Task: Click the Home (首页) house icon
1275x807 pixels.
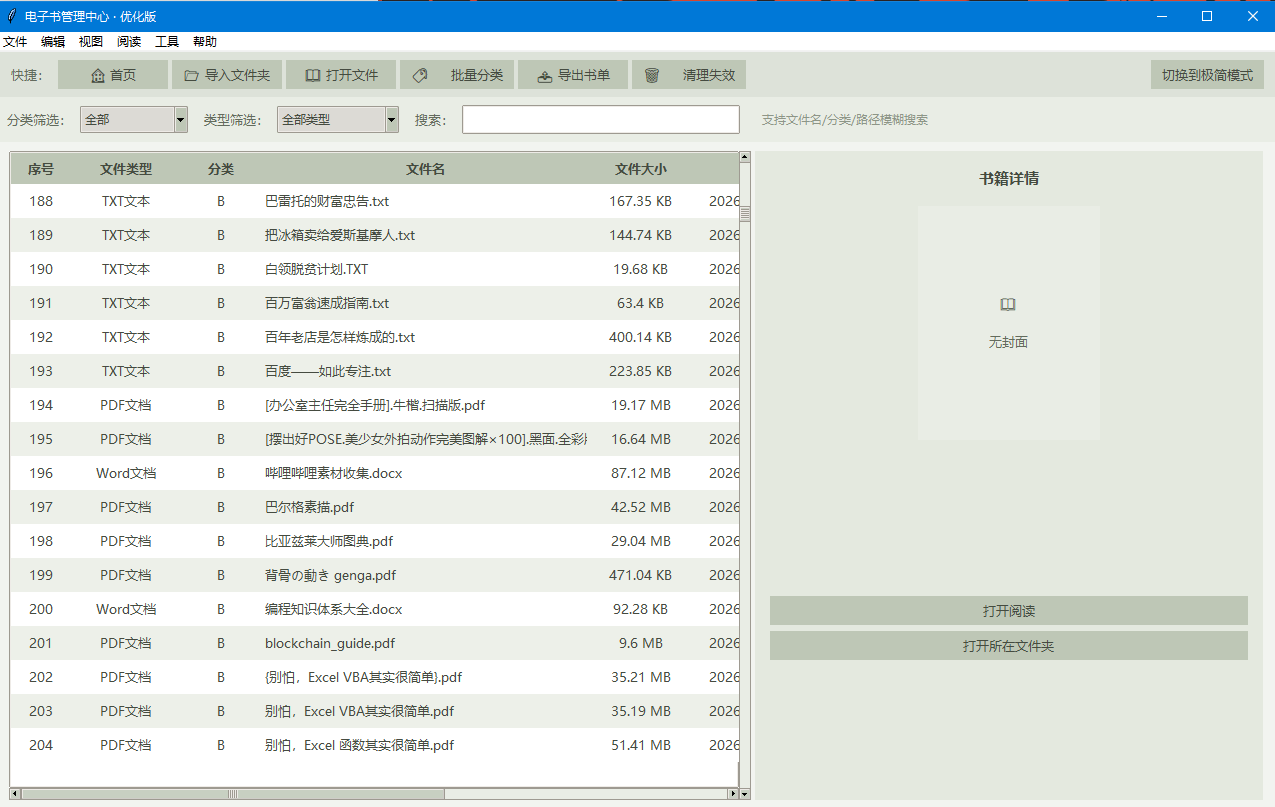Action: 98,75
